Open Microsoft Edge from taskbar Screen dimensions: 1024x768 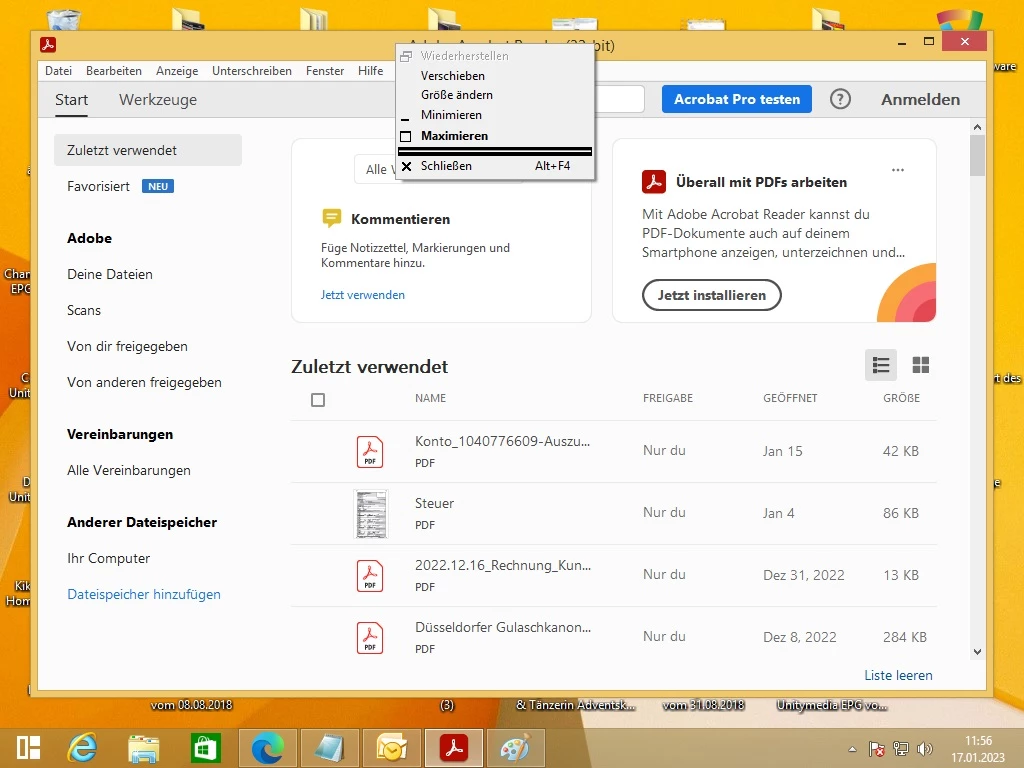(268, 748)
